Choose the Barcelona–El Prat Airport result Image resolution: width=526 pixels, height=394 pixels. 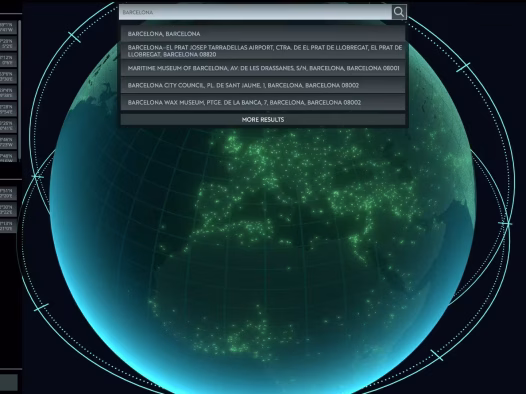point(263,51)
